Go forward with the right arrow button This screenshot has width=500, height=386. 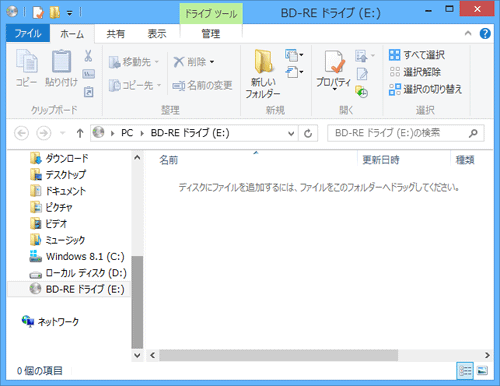click(x=44, y=133)
